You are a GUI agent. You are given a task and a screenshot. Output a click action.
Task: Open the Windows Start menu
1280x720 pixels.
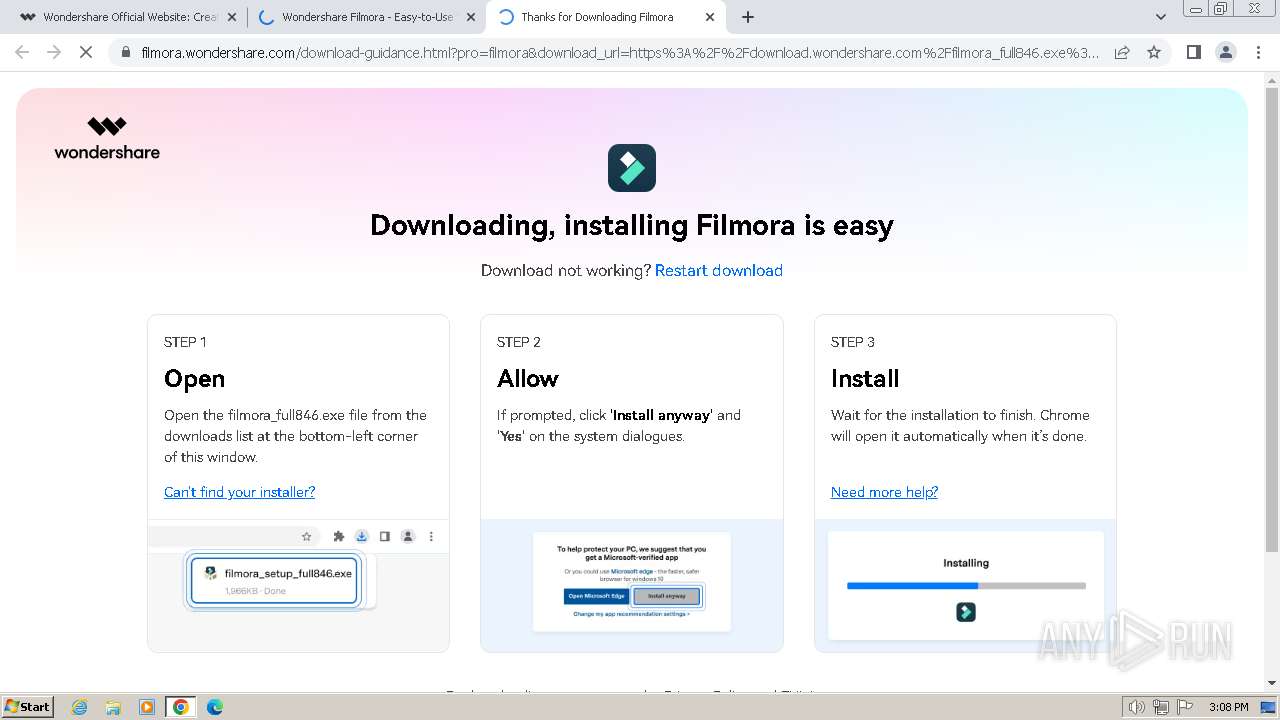pyautogui.click(x=28, y=707)
